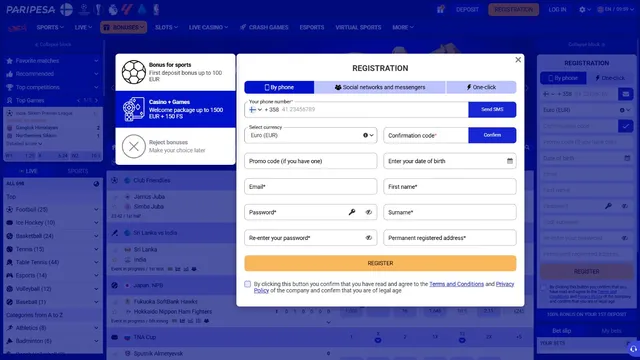Choose the Casino + Games welcome package
Viewport: 640px width, 360px height.
click(175, 109)
